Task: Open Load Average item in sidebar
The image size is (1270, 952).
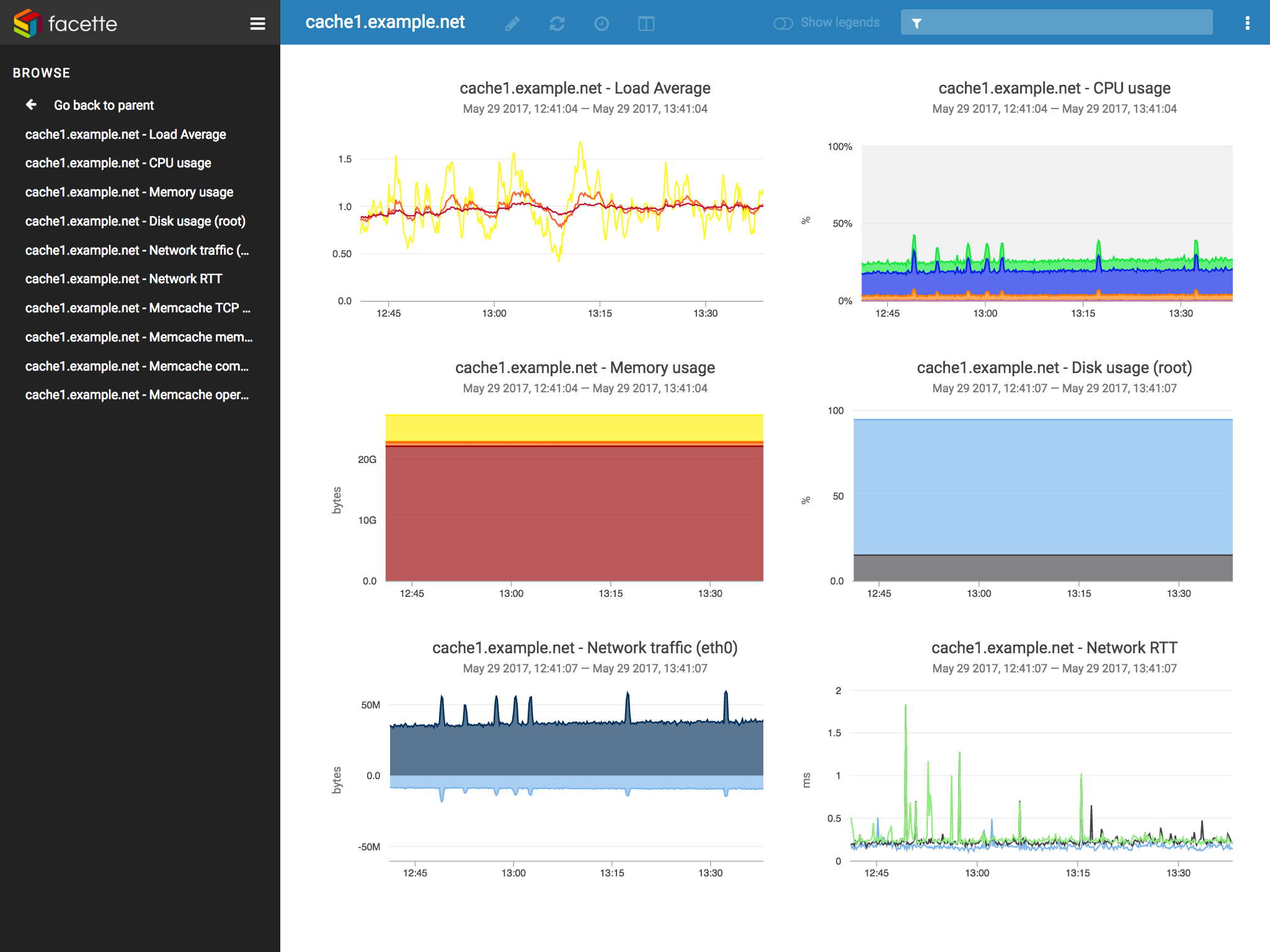Action: pos(125,134)
